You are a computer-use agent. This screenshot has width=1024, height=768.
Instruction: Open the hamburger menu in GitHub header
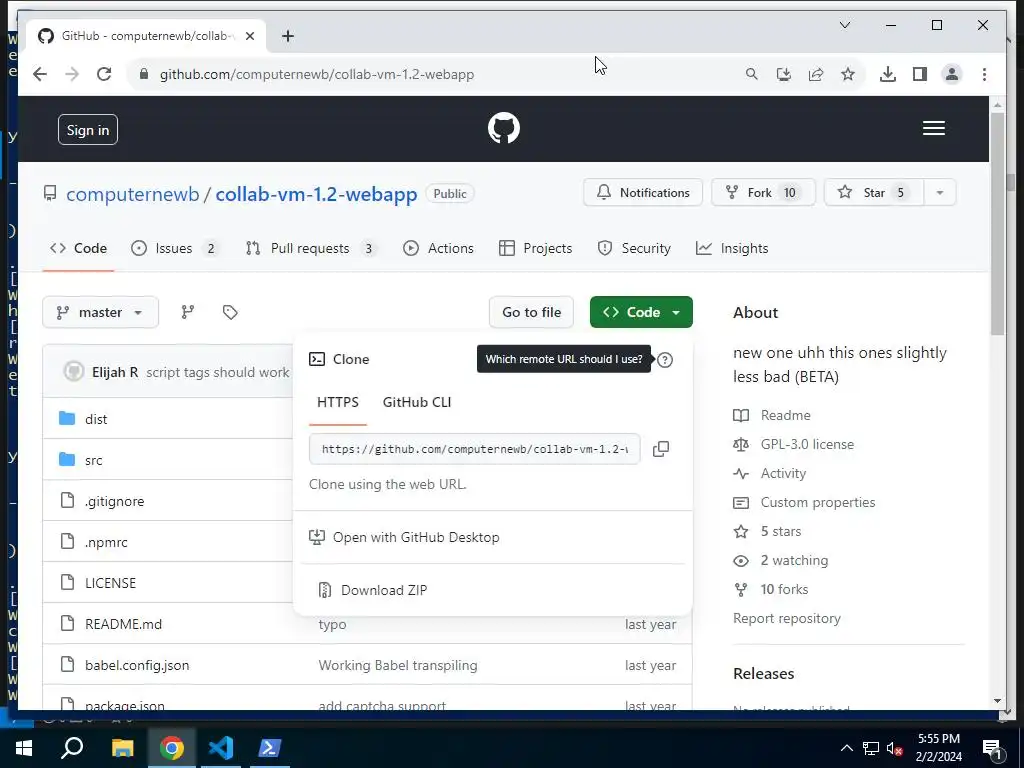point(933,128)
